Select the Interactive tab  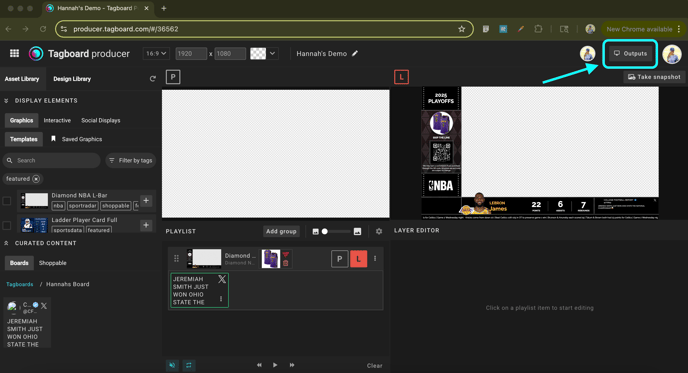tap(57, 120)
